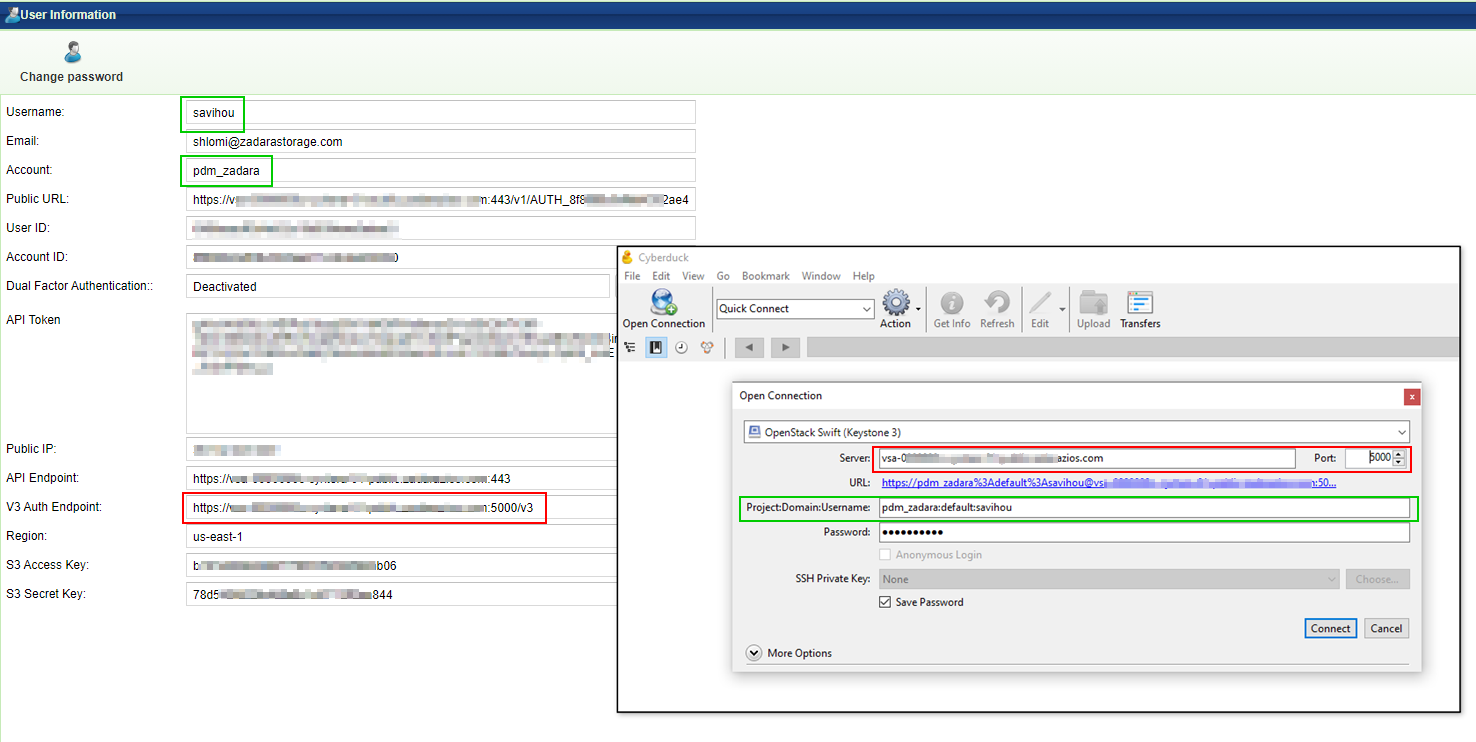This screenshot has height=742, width=1476.
Task: Click the Change password label
Action: point(72,77)
